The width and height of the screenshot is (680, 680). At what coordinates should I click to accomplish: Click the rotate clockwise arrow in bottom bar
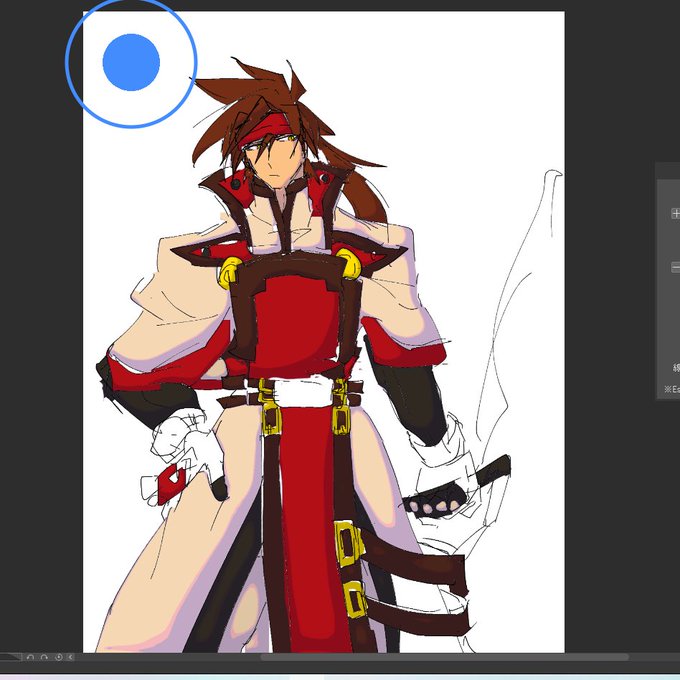tap(44, 657)
